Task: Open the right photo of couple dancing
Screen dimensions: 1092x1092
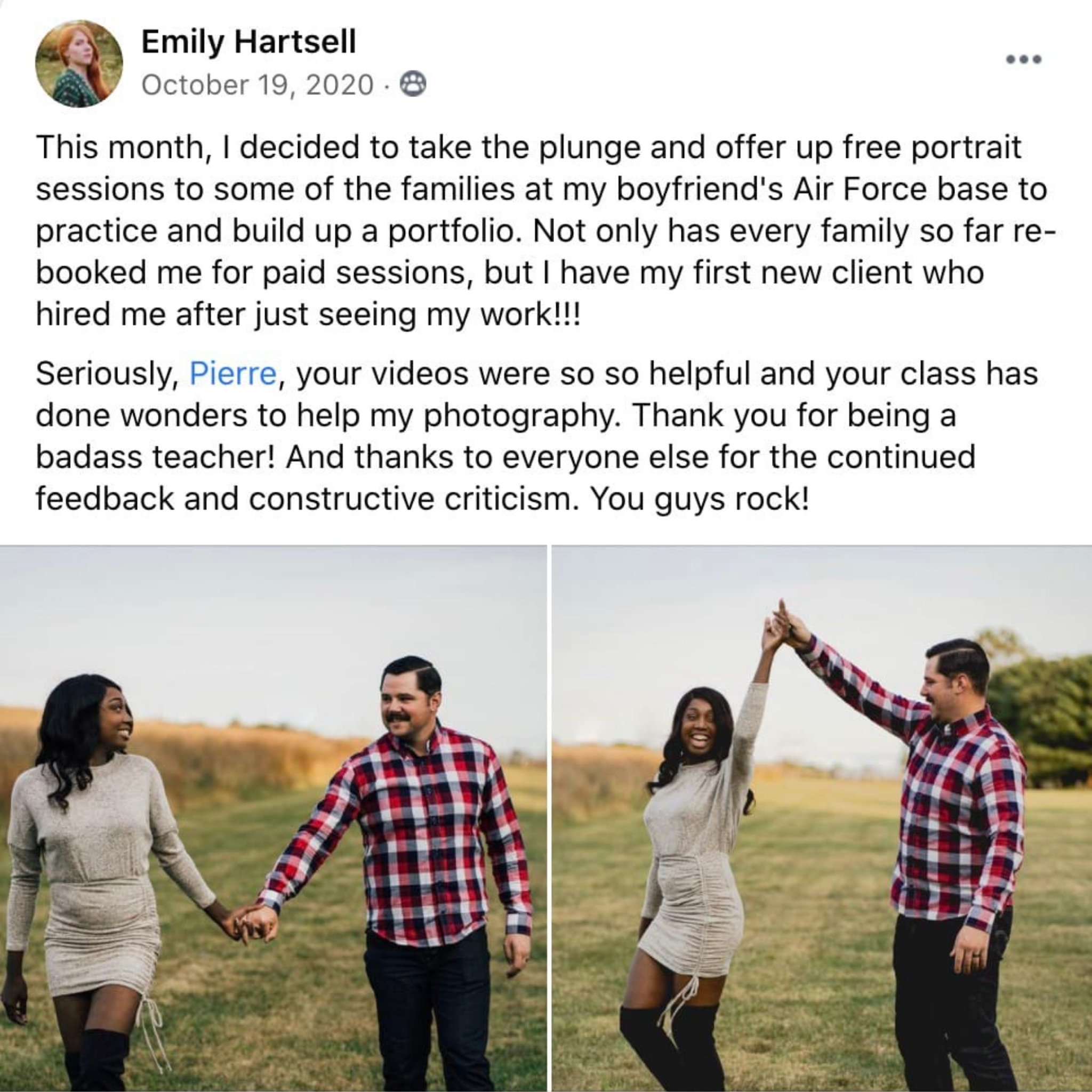Action: point(822,818)
